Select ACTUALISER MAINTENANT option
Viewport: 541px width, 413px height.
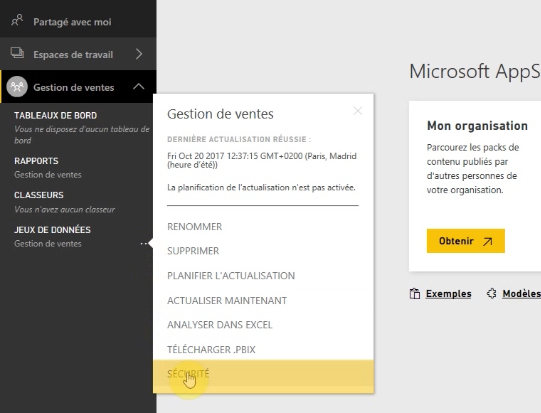tap(227, 301)
